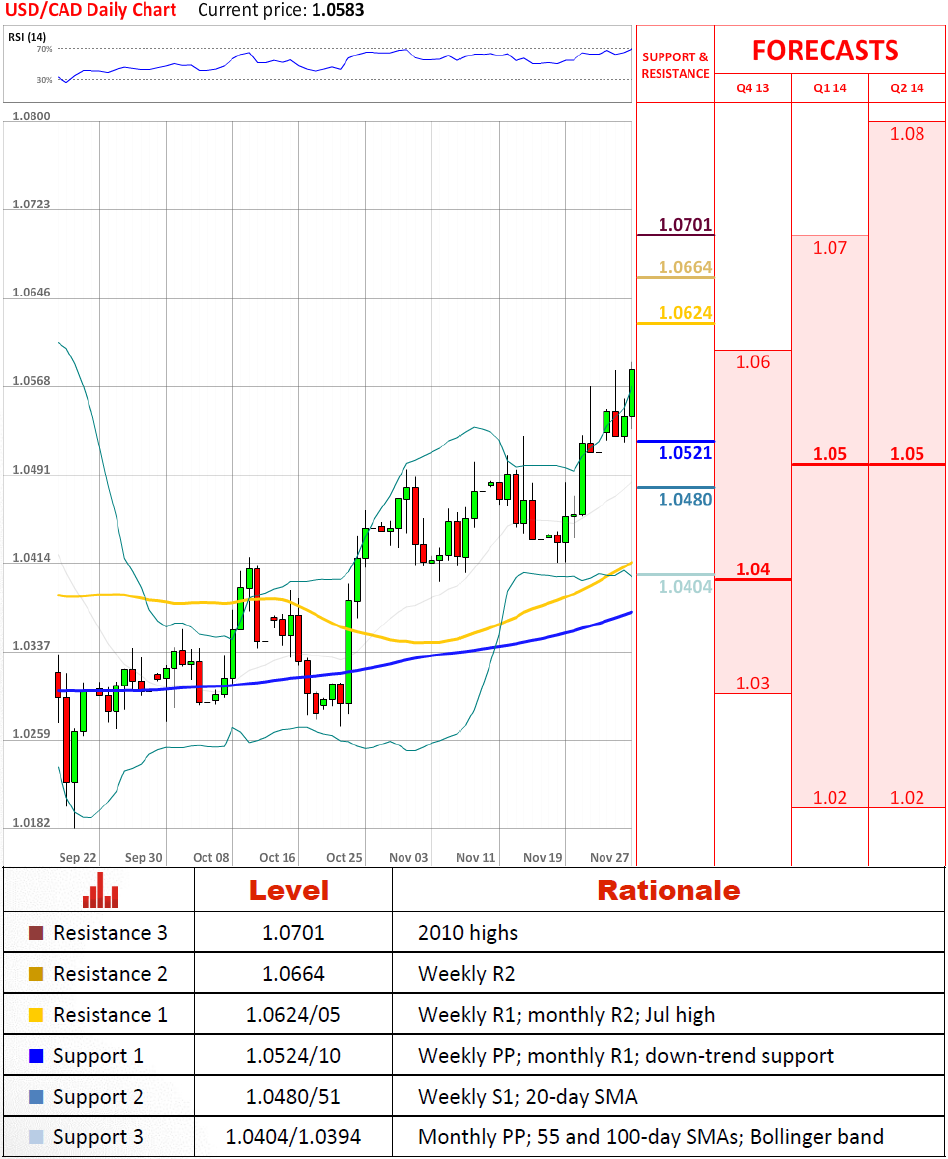Click the 'SUPPORT & RESISTANCE' column header

click(x=675, y=65)
